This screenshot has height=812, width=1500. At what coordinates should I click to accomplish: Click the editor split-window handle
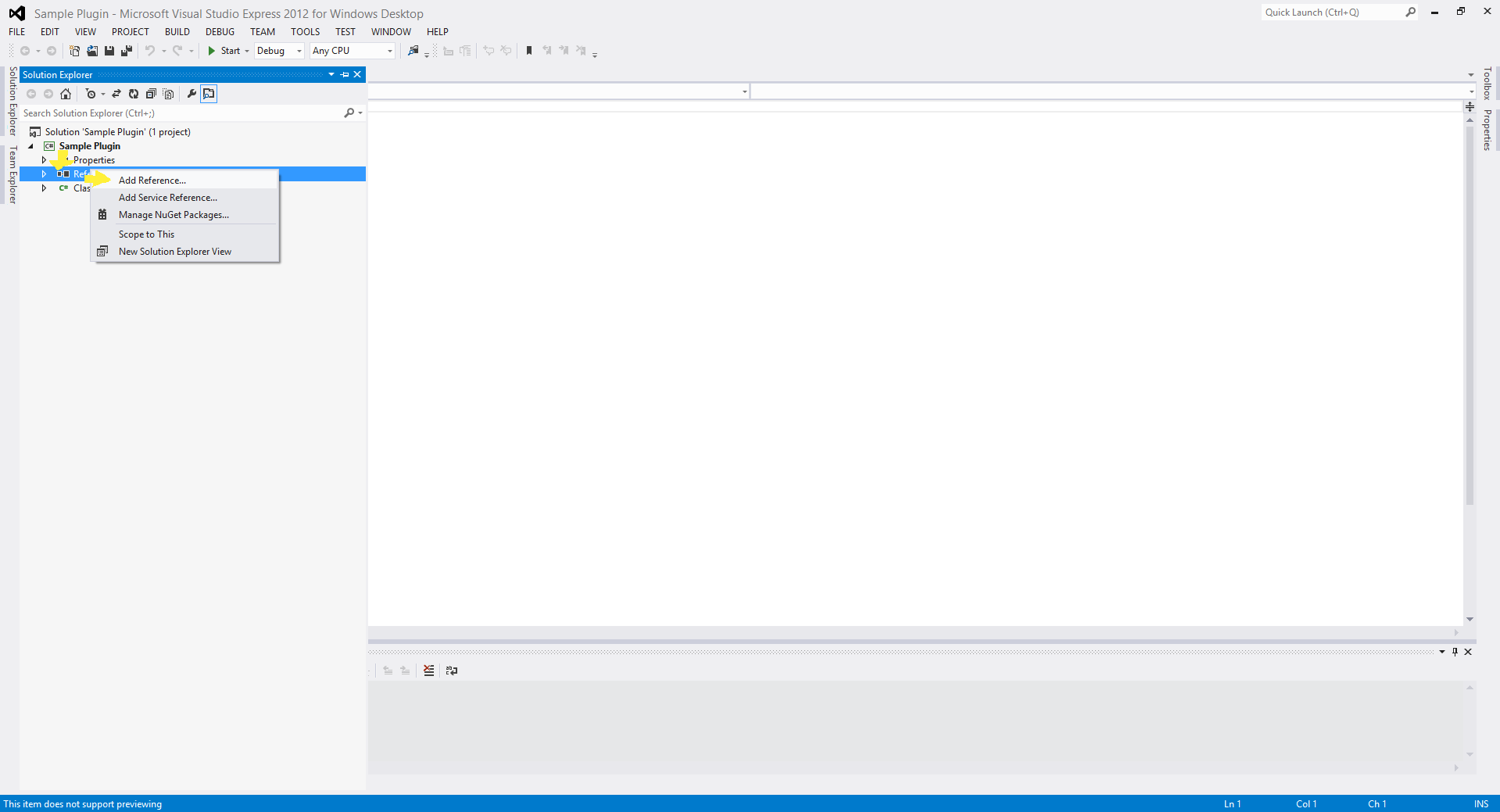[x=1470, y=106]
